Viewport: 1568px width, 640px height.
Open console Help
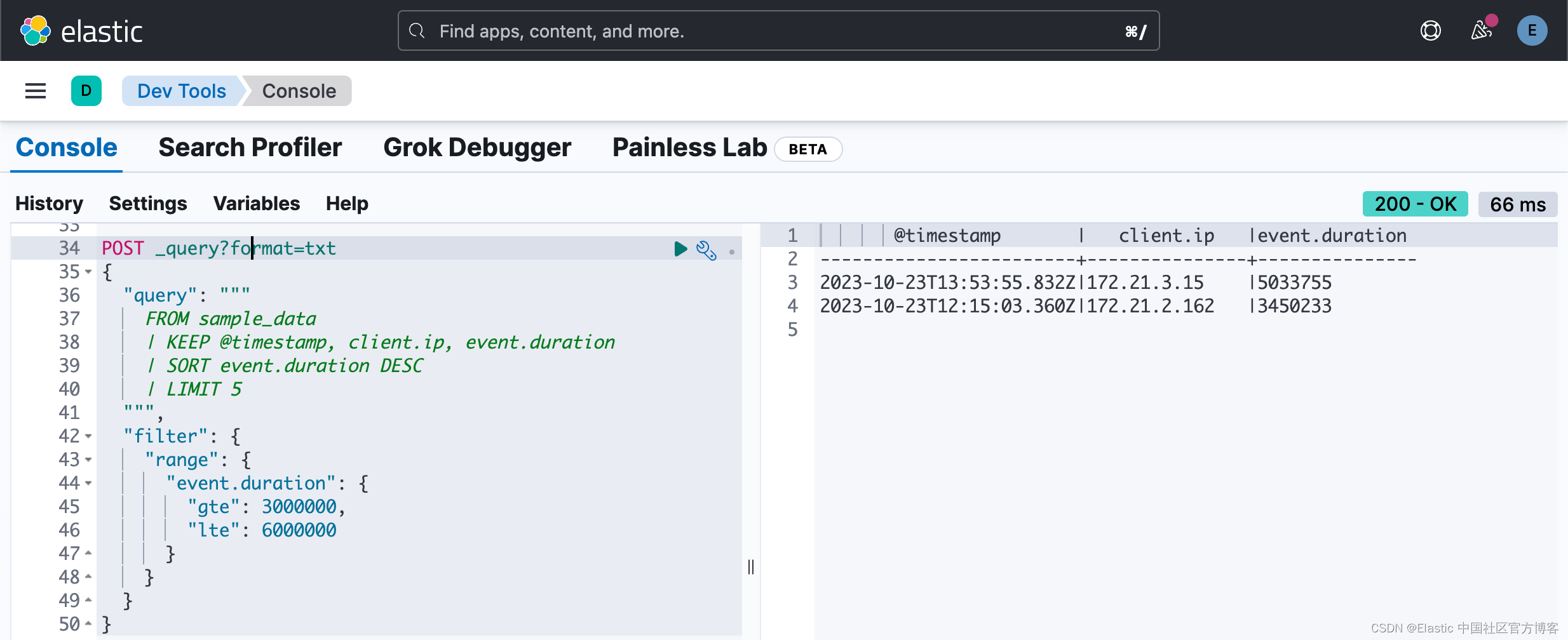tap(347, 203)
